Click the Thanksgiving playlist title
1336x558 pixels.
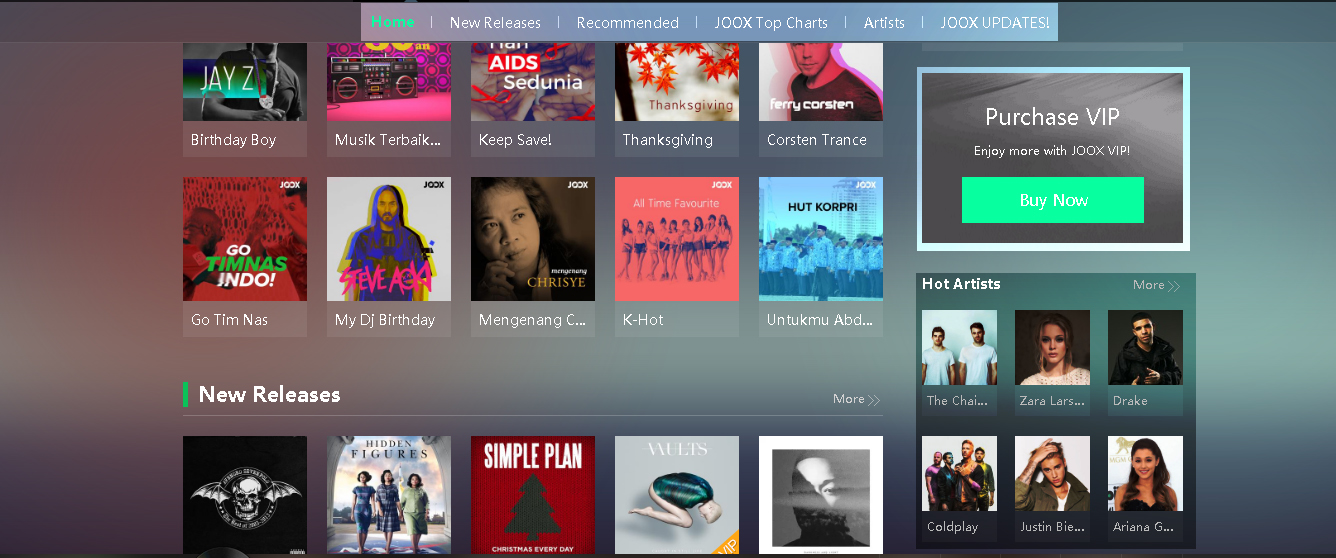tap(667, 140)
